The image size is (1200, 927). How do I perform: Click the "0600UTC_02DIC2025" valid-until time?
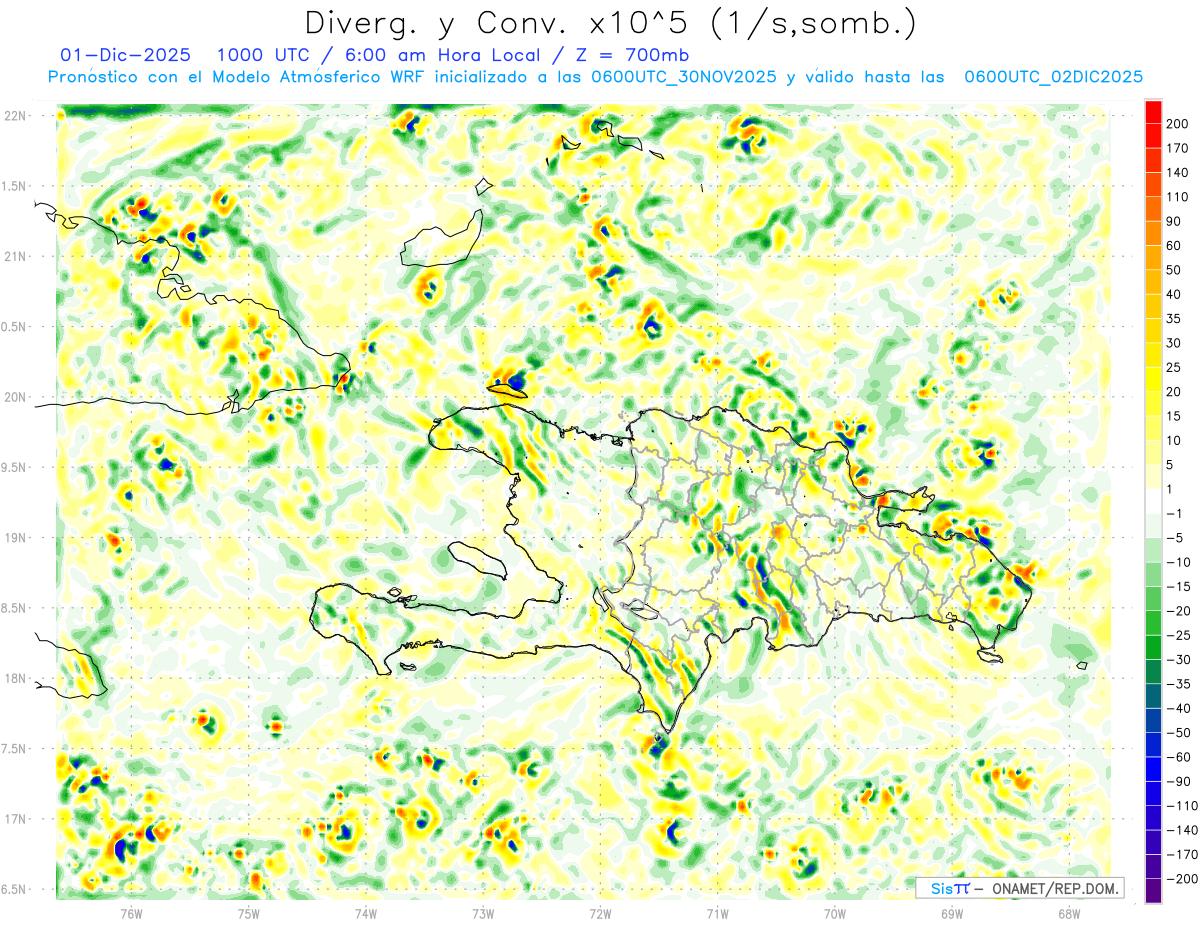(x=1054, y=77)
